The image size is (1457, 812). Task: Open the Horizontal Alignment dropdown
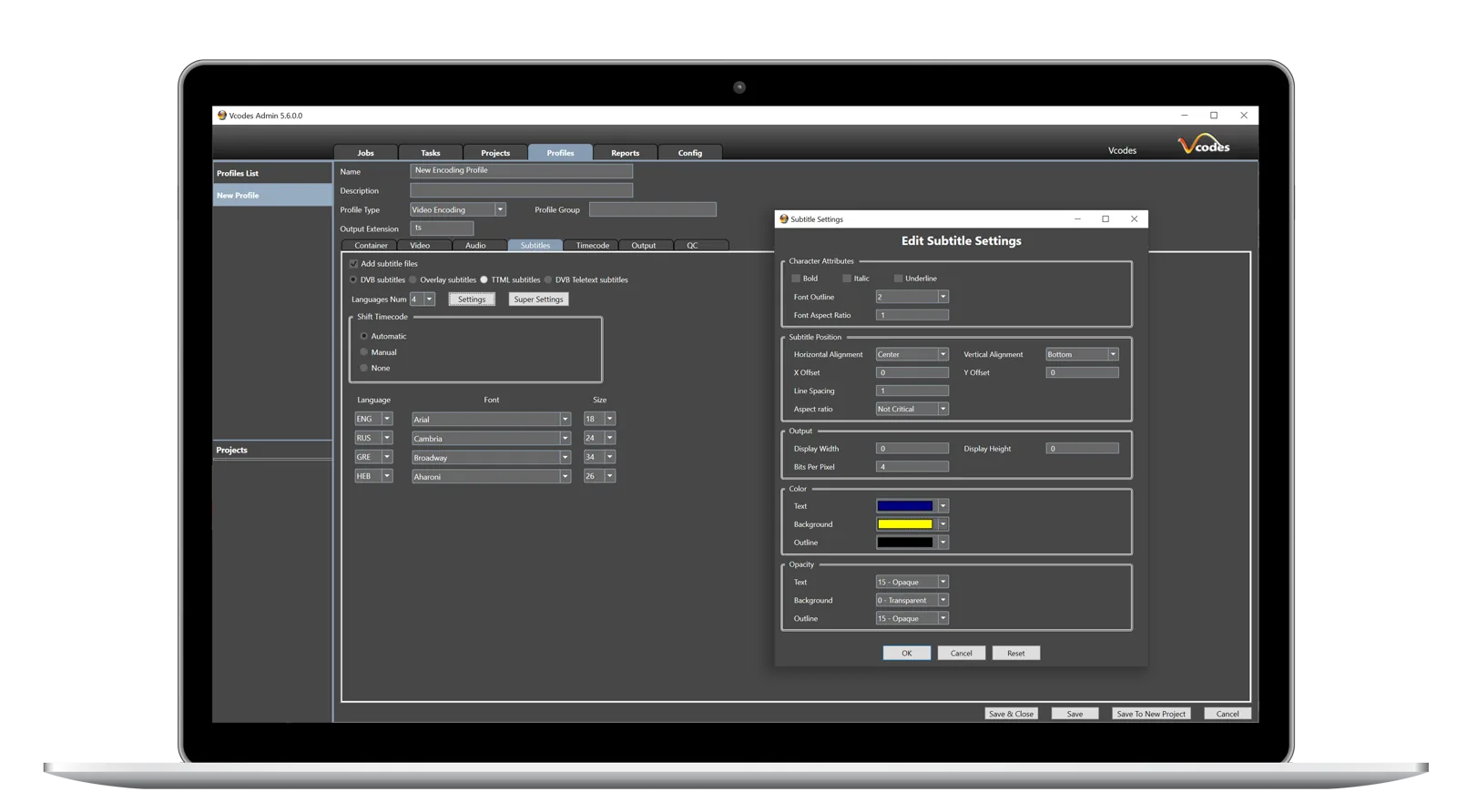click(x=943, y=355)
